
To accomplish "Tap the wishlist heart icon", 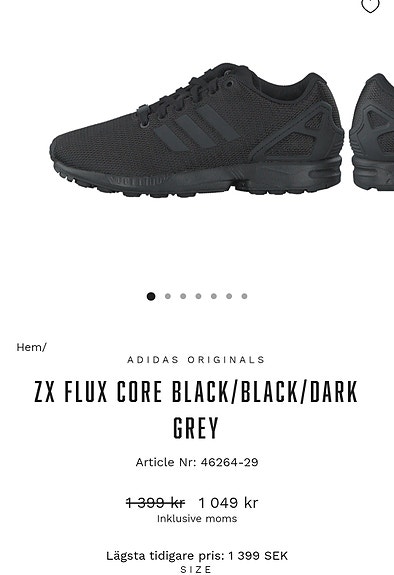I will pos(370,5).
